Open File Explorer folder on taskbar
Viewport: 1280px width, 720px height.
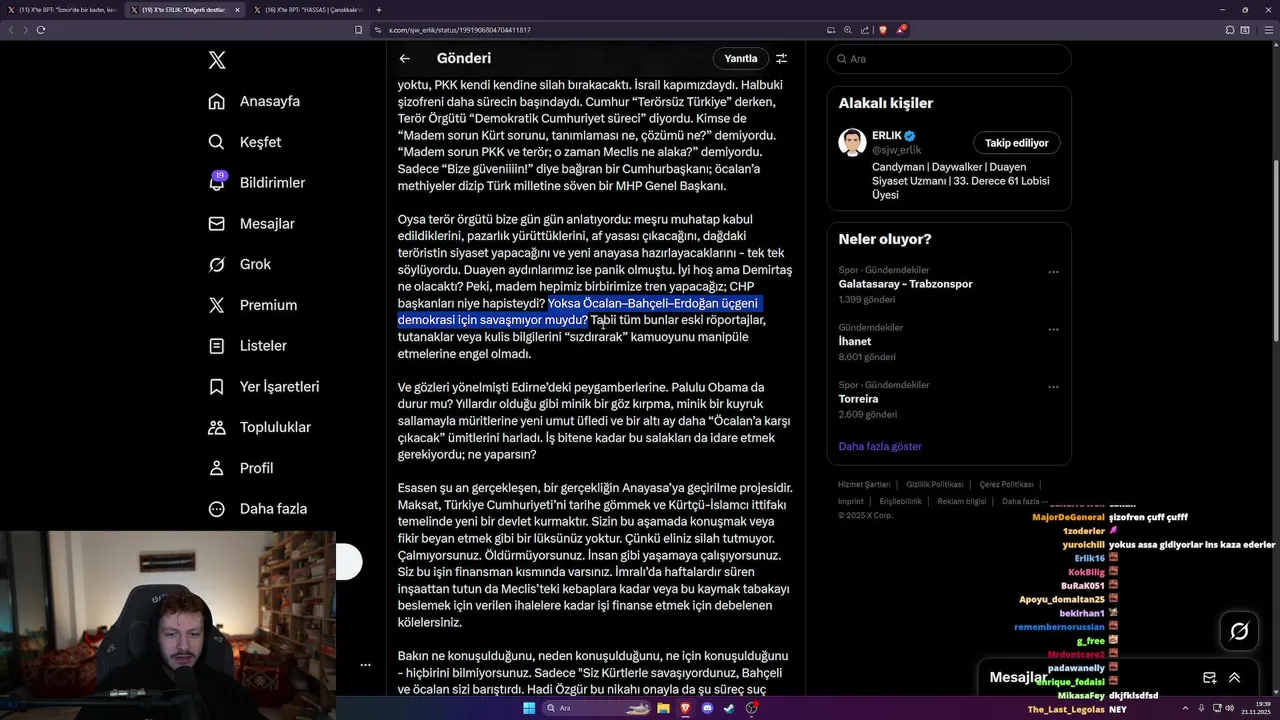click(663, 708)
